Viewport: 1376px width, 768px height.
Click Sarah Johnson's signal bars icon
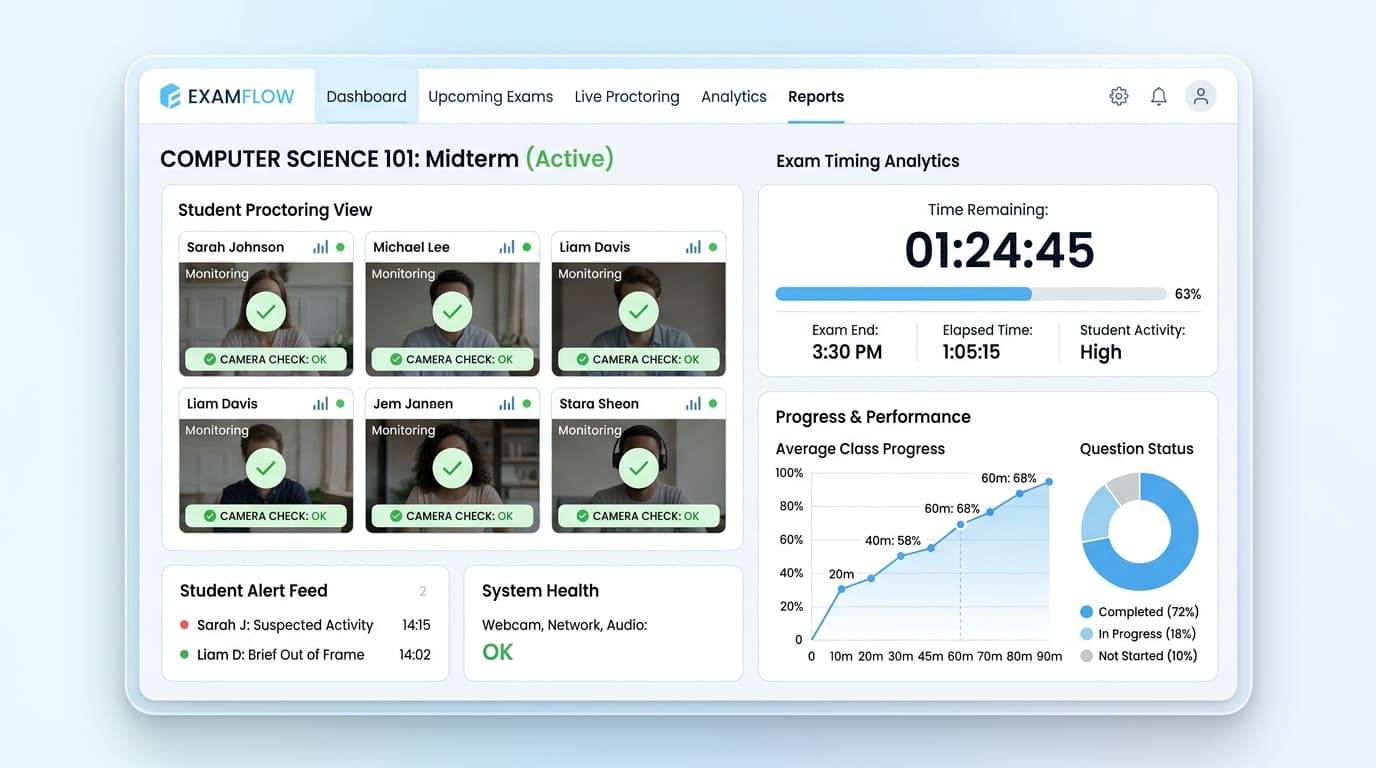pyautogui.click(x=321, y=247)
